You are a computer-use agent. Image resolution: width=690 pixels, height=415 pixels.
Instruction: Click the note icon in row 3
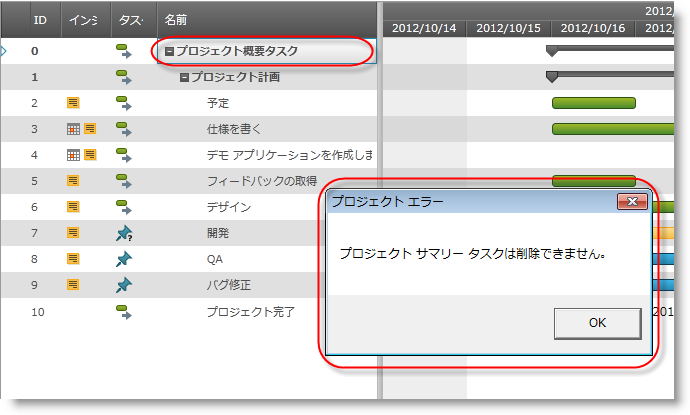point(90,129)
